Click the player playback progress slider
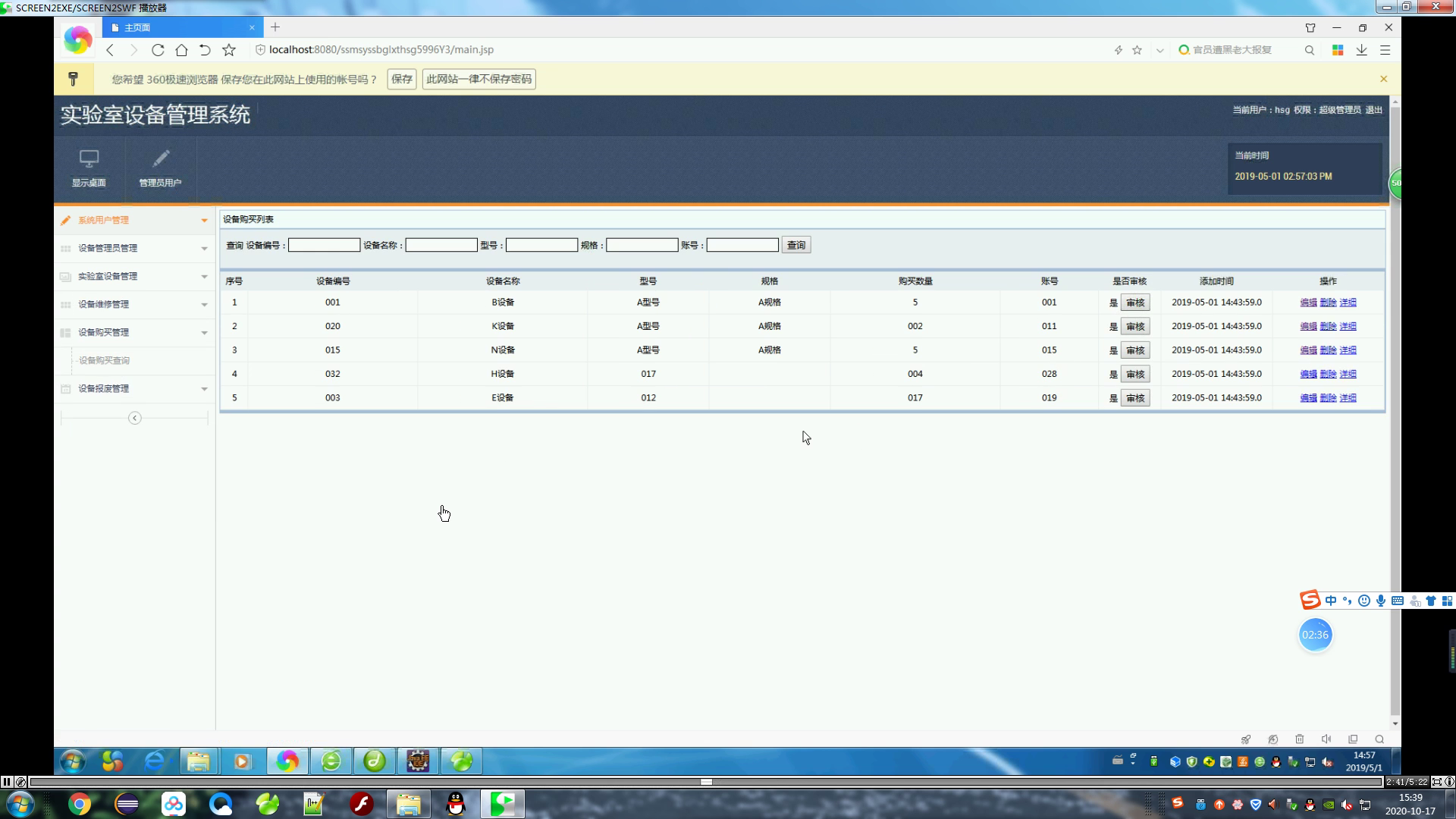This screenshot has width=1456, height=819. (x=706, y=782)
